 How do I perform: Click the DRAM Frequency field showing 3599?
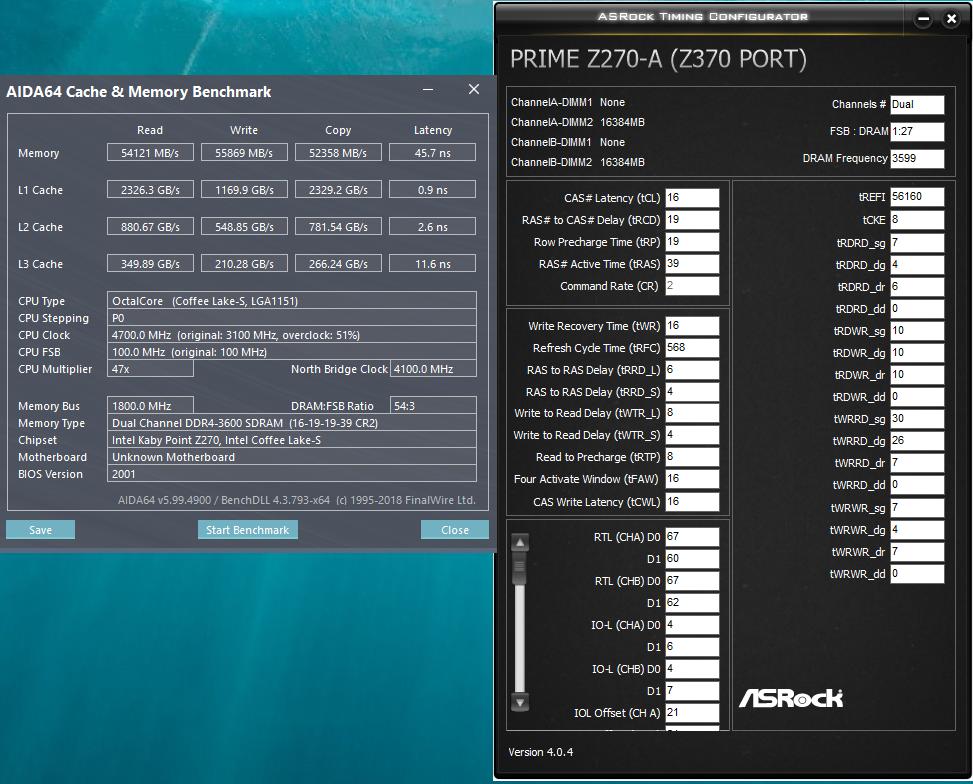(917, 158)
